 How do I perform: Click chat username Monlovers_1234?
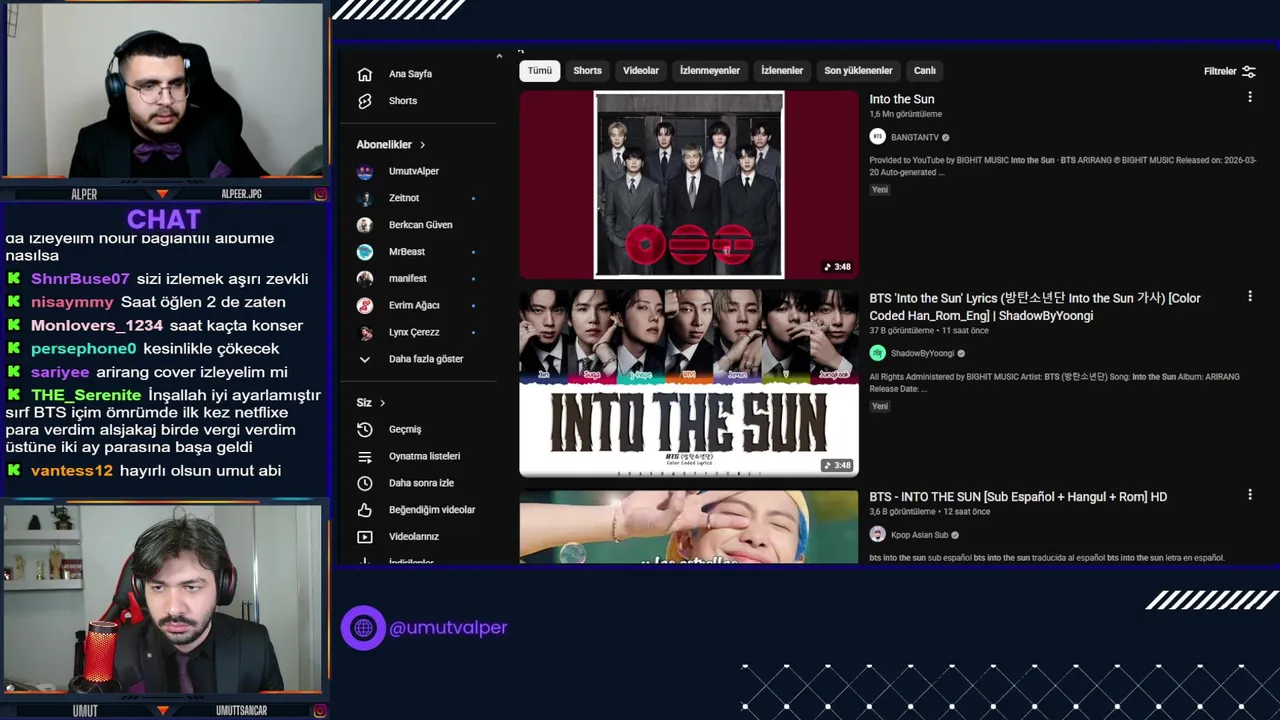coord(97,326)
